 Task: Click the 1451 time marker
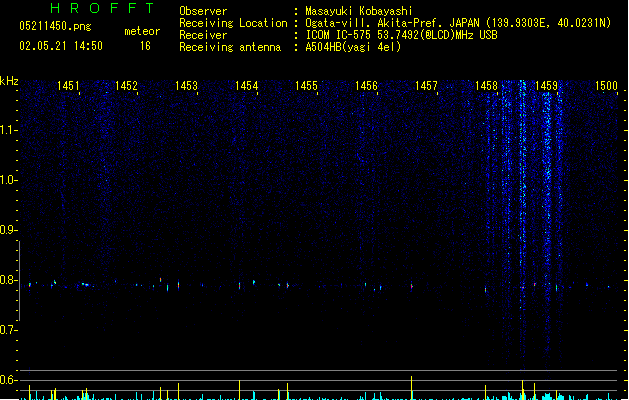(68, 86)
